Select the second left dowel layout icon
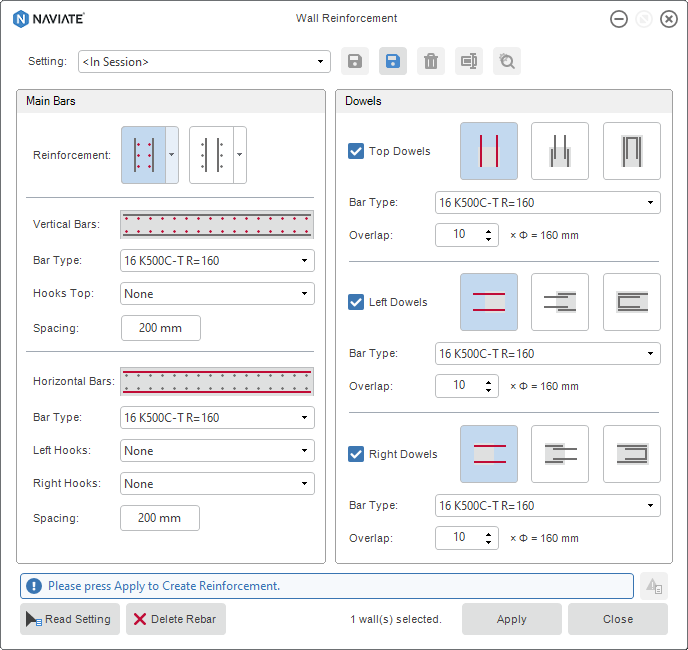 (559, 302)
